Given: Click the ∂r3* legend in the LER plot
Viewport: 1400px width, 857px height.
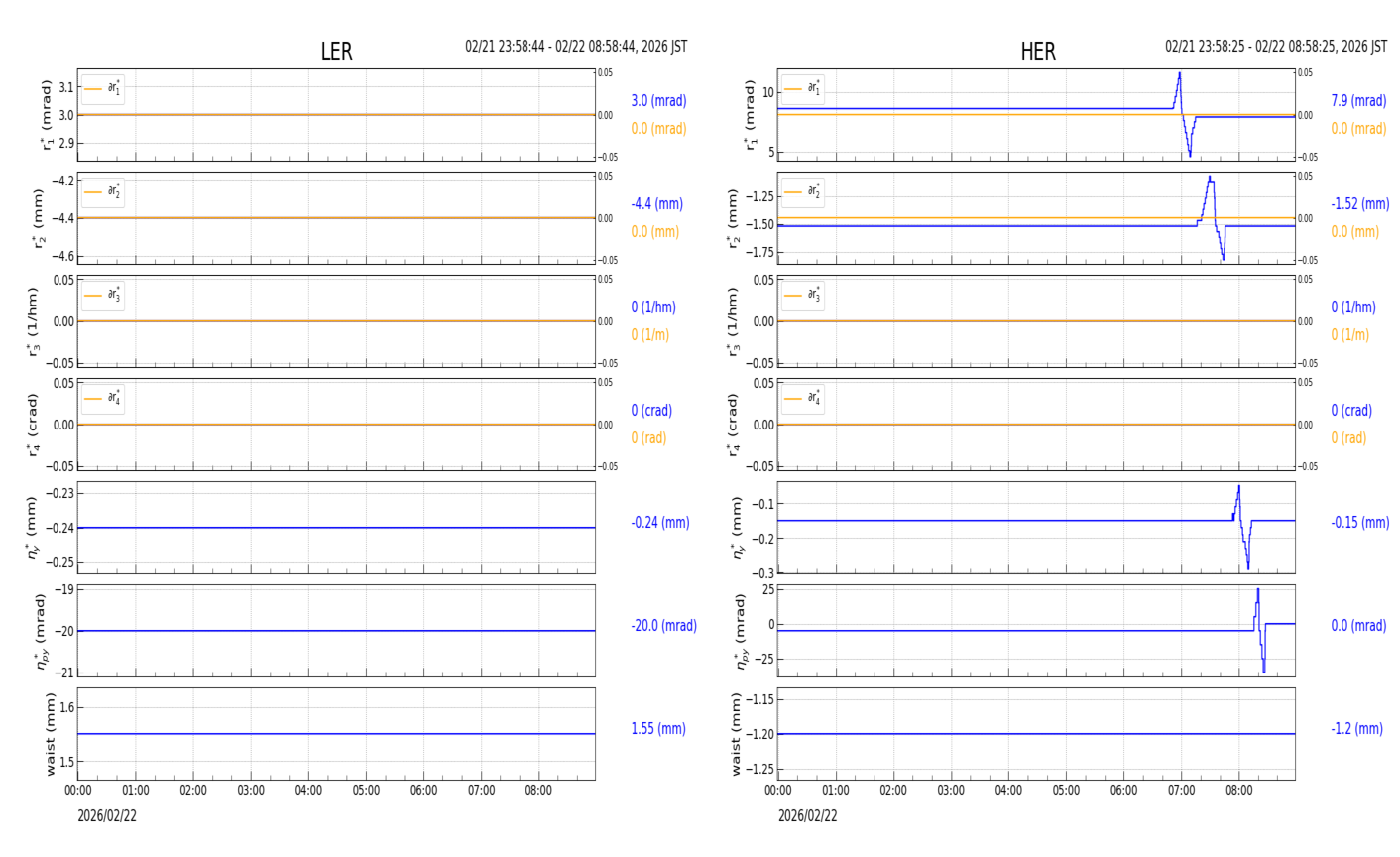Looking at the screenshot, I should pos(103,296).
